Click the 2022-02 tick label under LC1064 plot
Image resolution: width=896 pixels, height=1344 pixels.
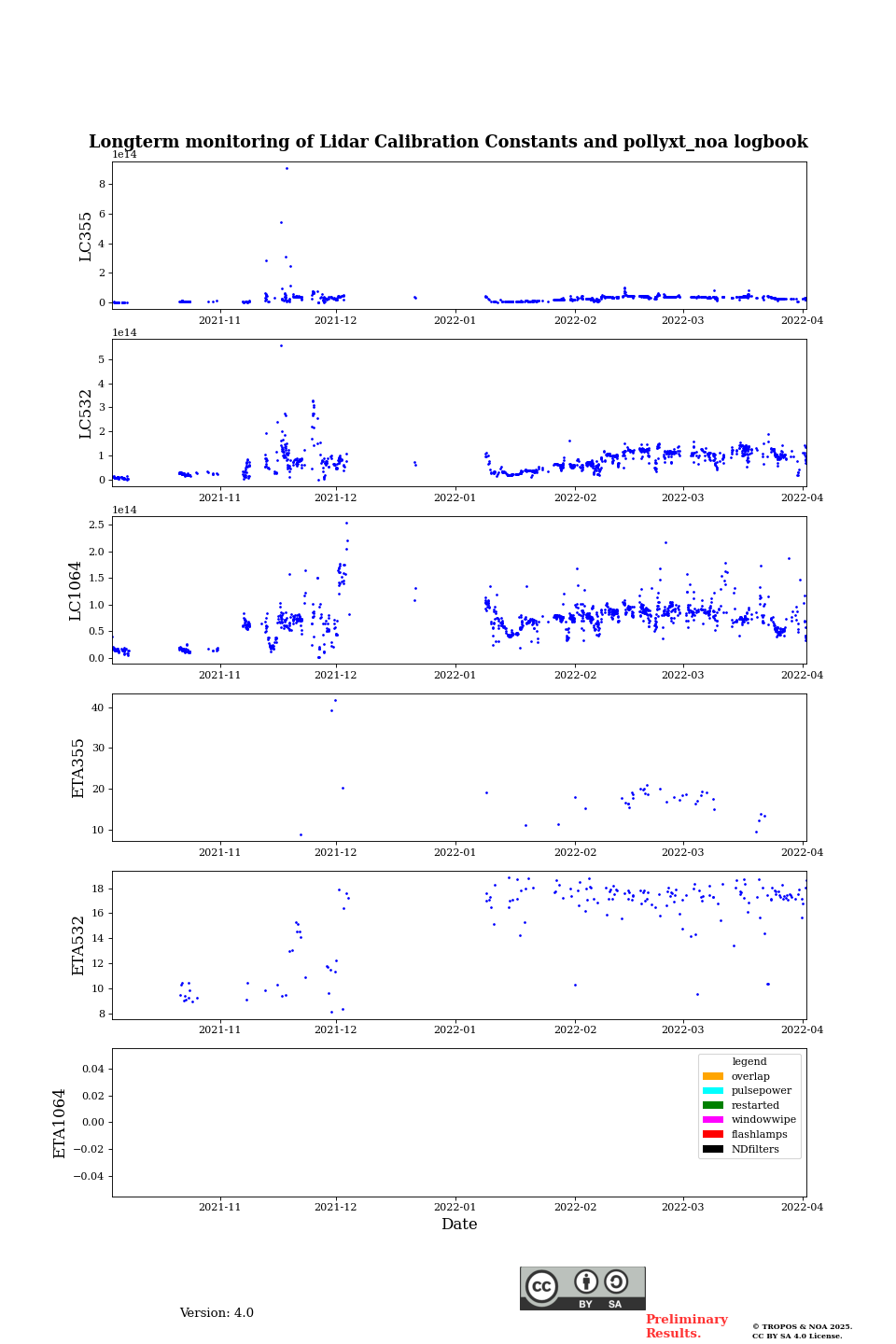pyautogui.click(x=575, y=675)
